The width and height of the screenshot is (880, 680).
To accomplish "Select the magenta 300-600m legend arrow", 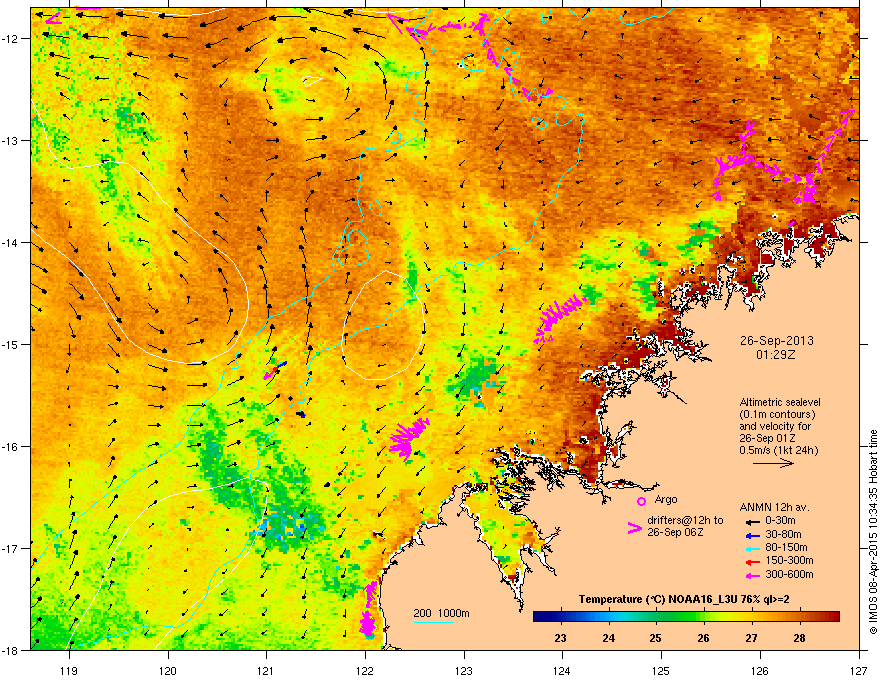I will click(x=752, y=575).
